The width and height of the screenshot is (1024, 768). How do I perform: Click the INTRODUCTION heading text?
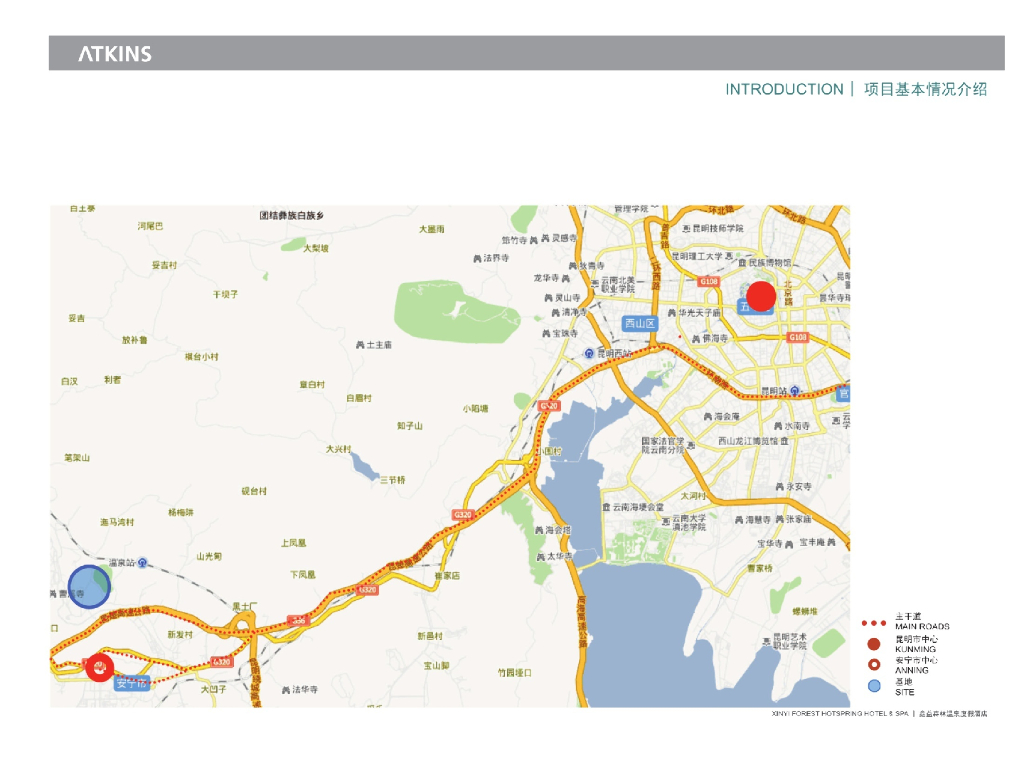tap(784, 89)
